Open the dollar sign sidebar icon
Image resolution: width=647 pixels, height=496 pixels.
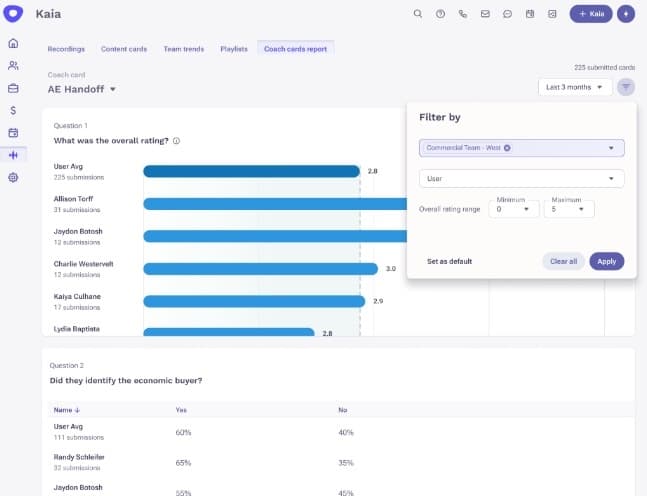(x=13, y=110)
